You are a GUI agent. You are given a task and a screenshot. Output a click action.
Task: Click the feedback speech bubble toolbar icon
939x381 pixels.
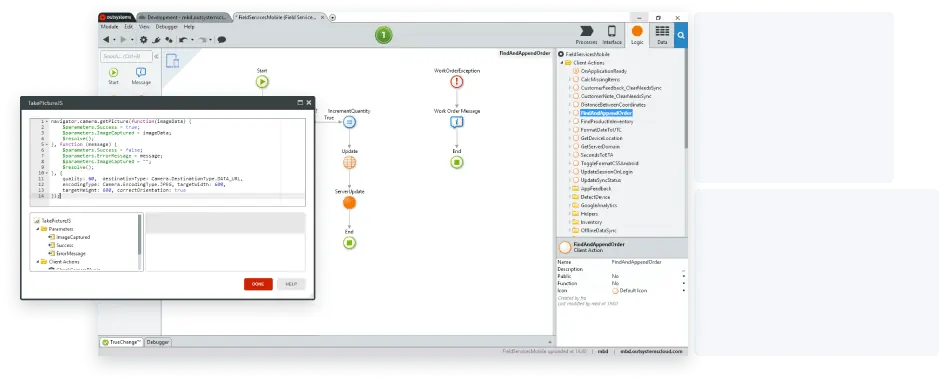coord(222,40)
